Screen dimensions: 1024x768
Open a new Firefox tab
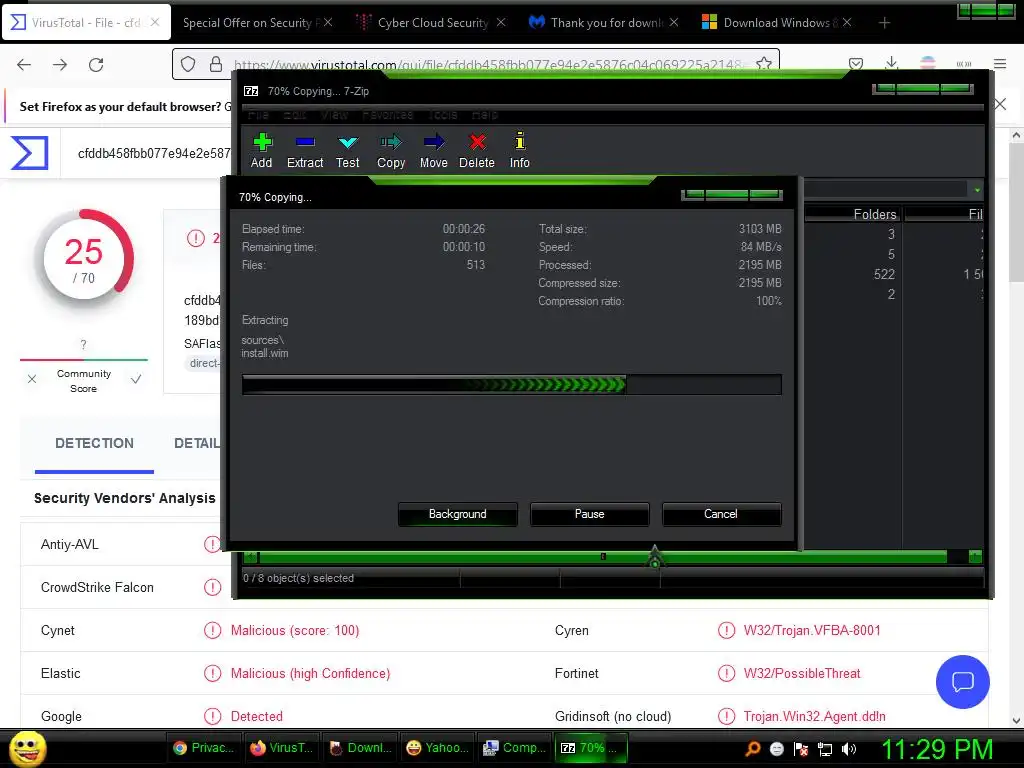click(x=884, y=23)
